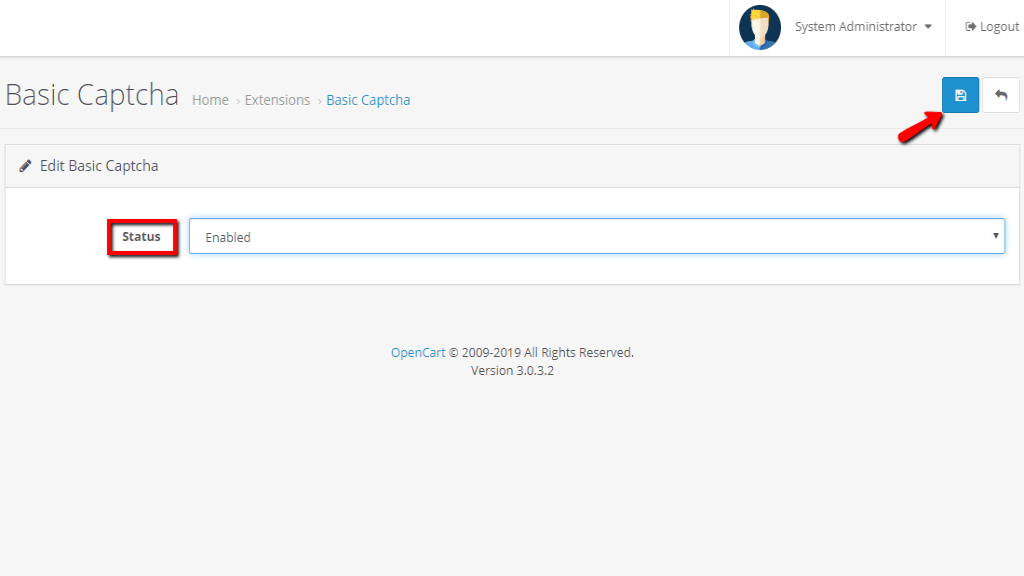Go to Home in the breadcrumb
Viewport: 1024px width, 576px height.
pos(210,100)
